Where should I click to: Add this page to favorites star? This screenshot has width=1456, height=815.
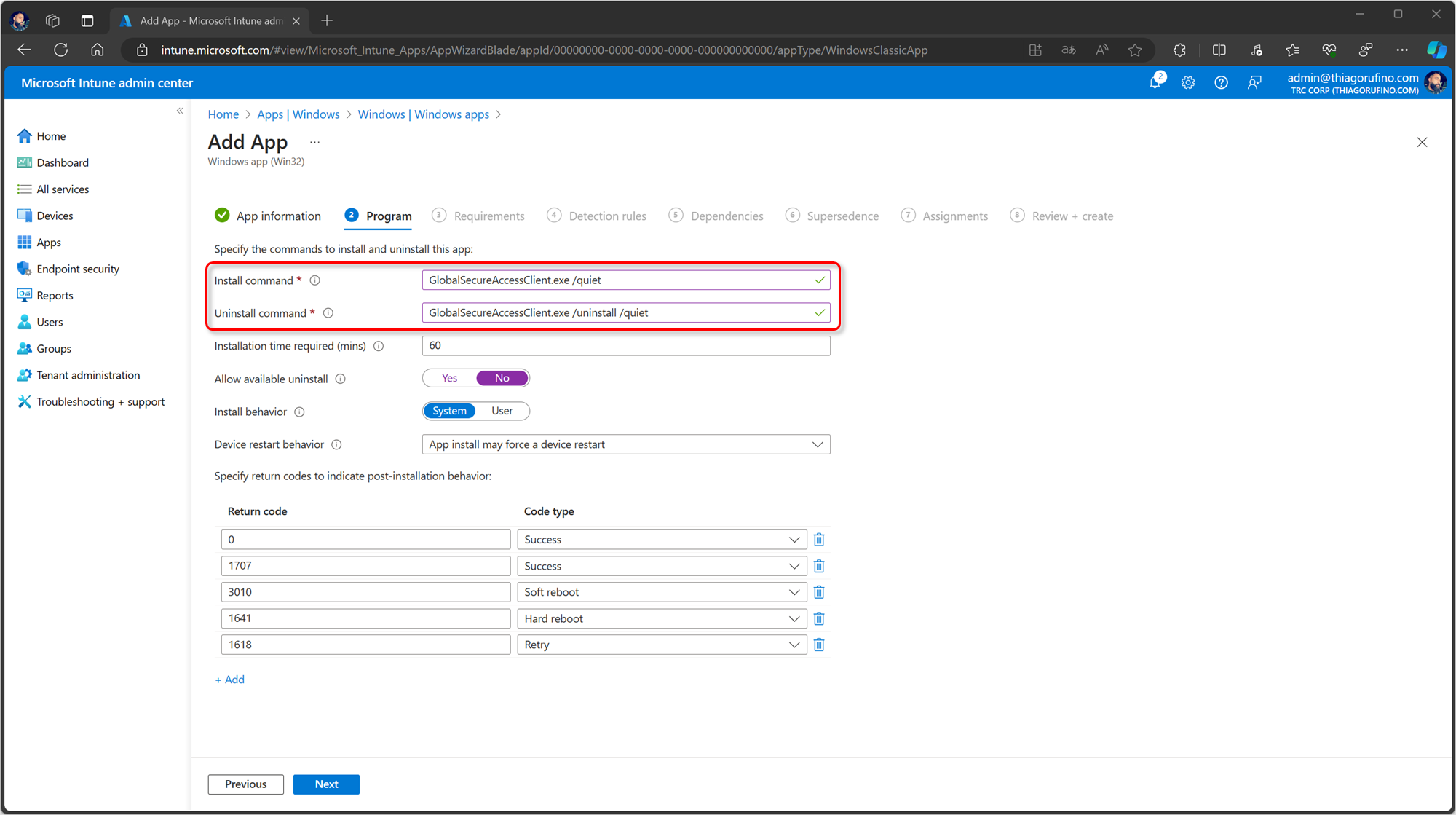tap(1135, 50)
